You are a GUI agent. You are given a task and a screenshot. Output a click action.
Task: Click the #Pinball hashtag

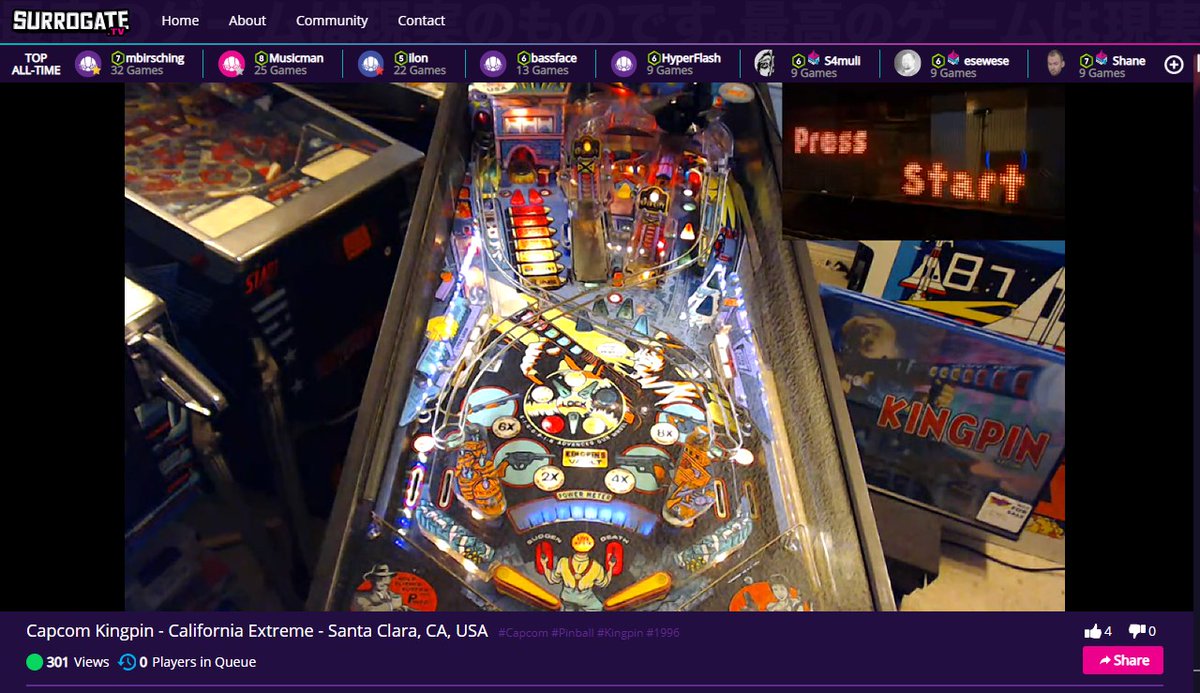[x=571, y=633]
